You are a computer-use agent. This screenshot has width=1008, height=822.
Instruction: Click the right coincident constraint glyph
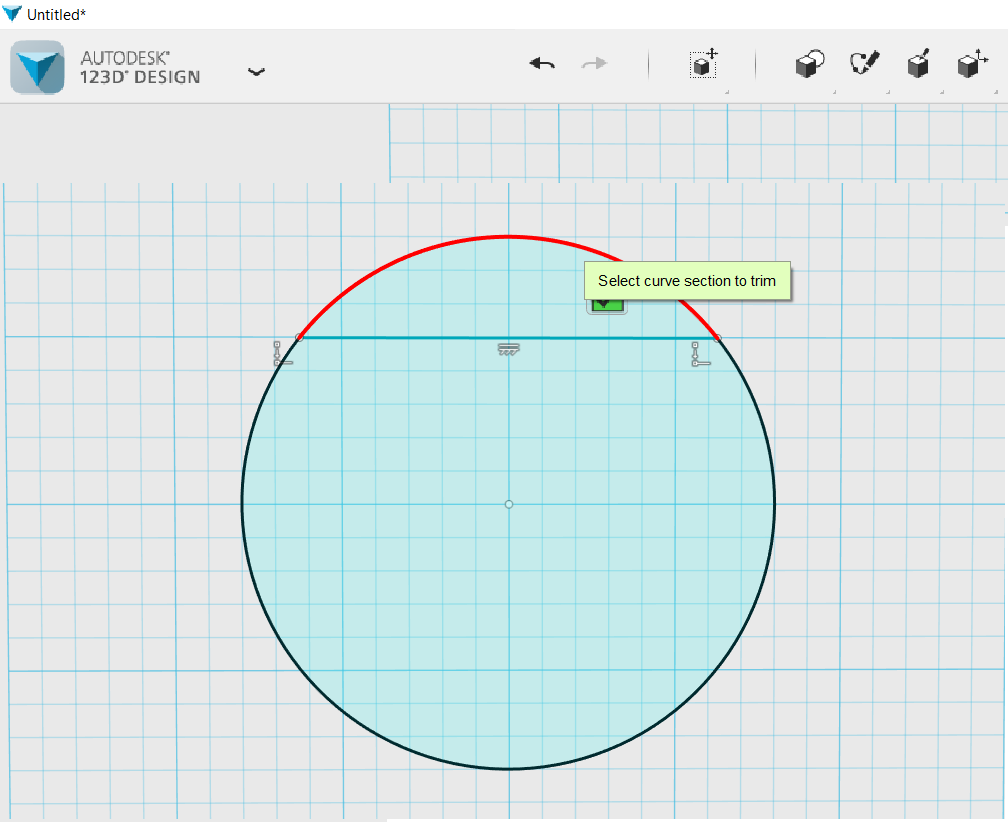pos(700,355)
